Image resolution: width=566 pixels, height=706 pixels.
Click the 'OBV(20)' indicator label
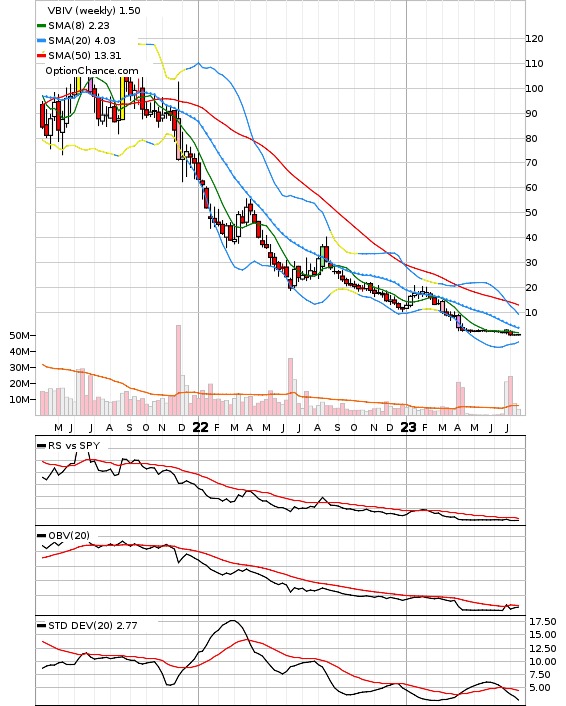point(69,536)
